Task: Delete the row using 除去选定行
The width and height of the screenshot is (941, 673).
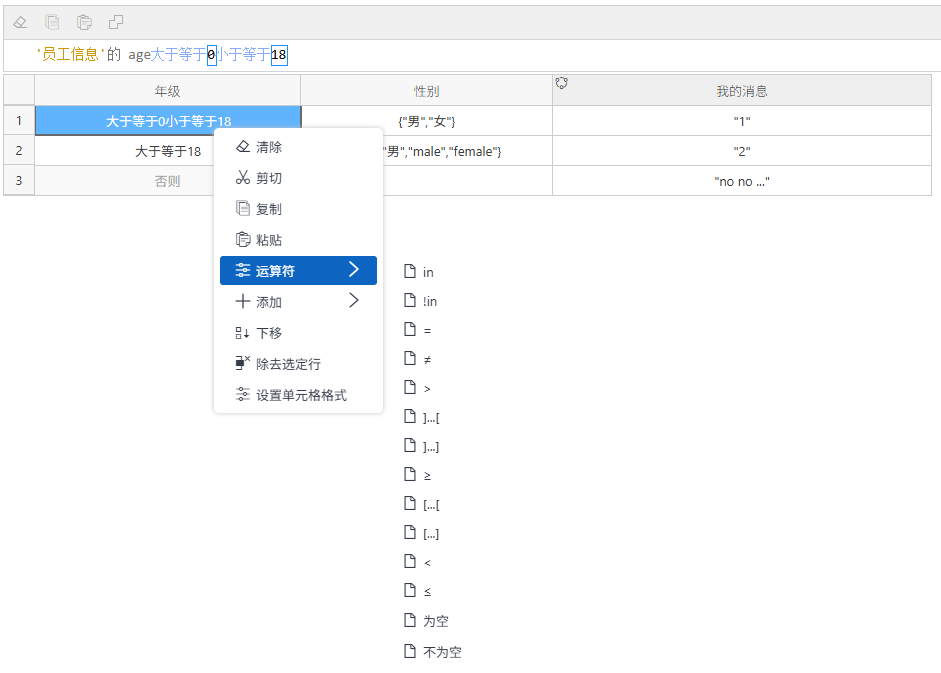Action: 288,364
